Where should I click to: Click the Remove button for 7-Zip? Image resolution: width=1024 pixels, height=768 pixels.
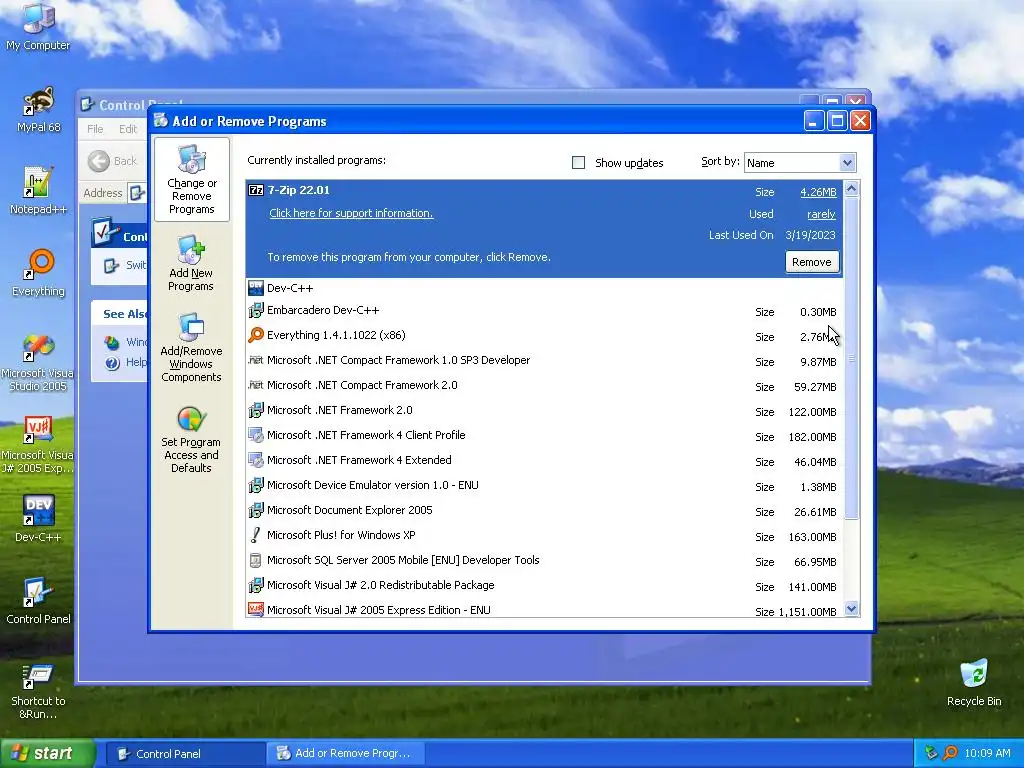812,262
